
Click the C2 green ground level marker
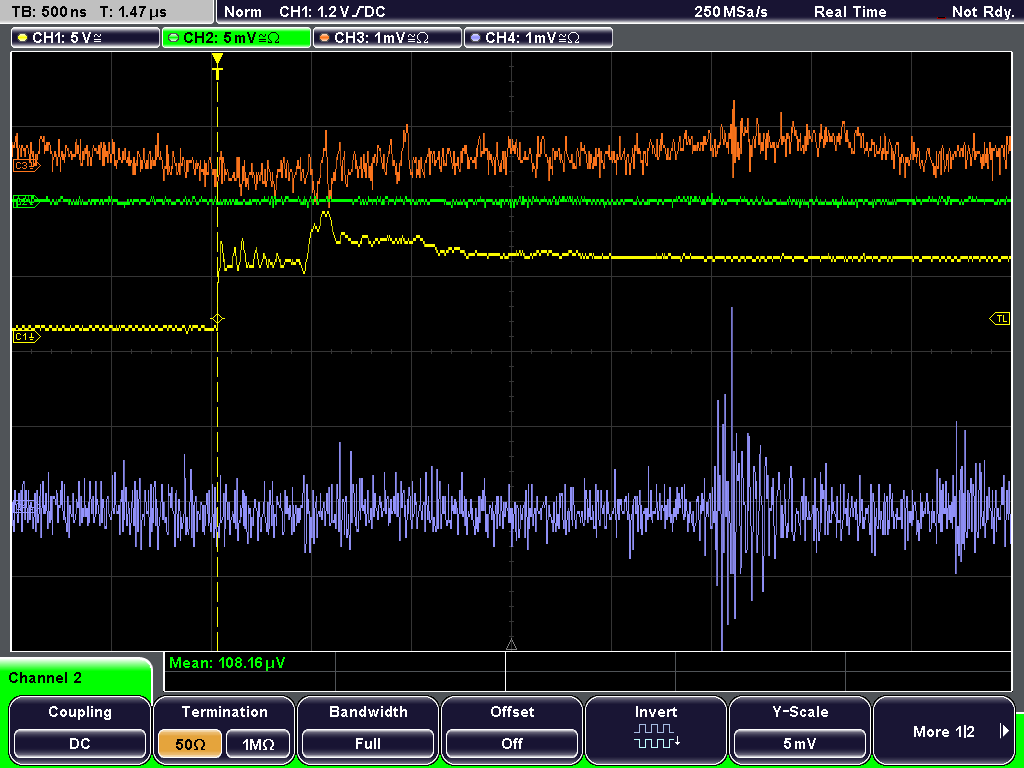coord(26,200)
